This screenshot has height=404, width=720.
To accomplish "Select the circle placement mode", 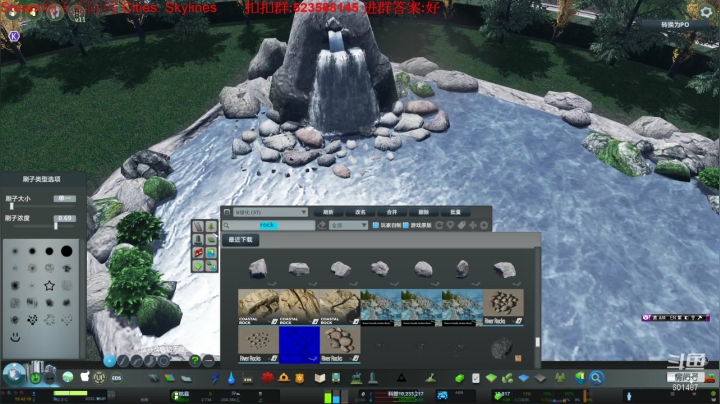I will [x=164, y=361].
